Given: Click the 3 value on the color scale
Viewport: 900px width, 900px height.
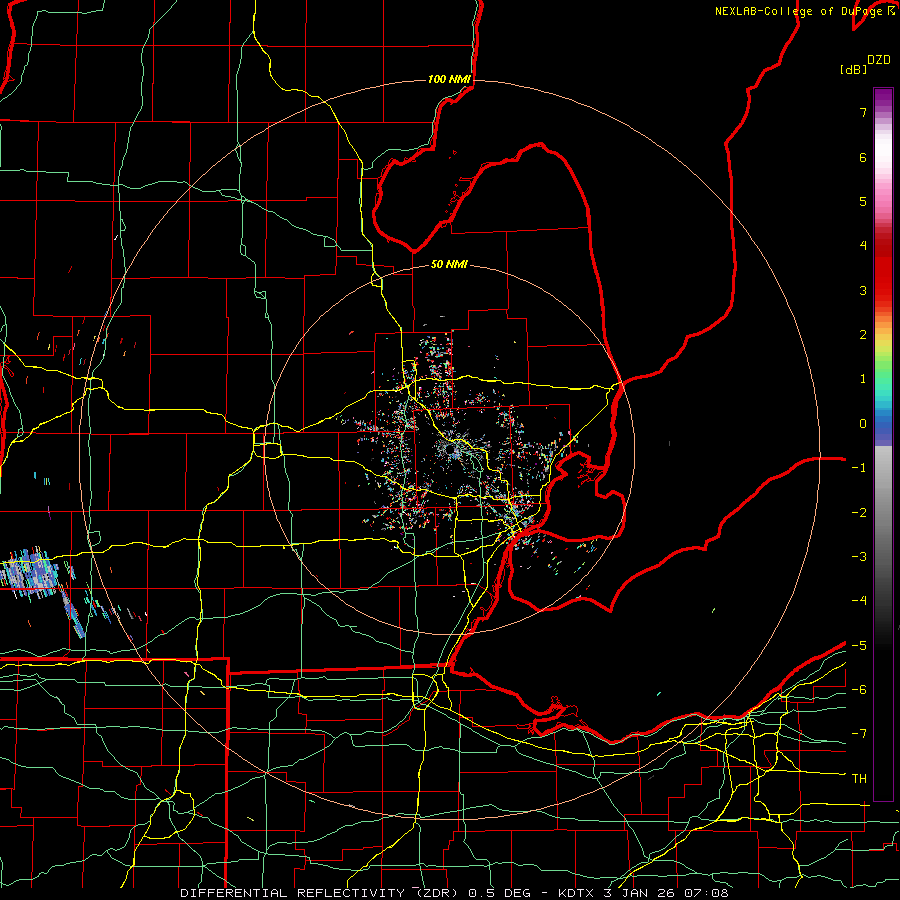Looking at the screenshot, I should click(863, 290).
